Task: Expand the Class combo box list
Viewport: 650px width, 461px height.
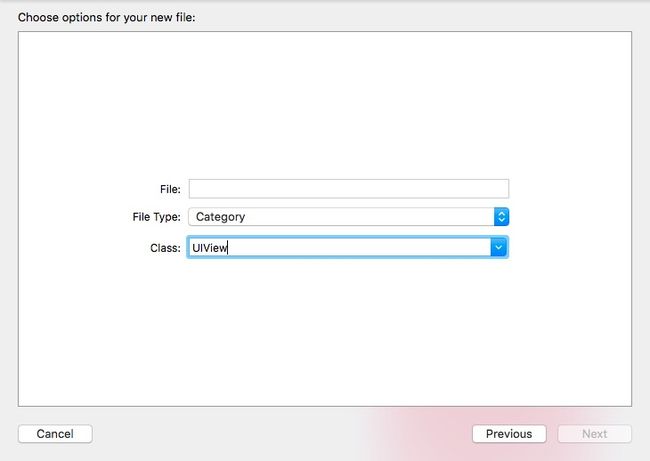Action: (499, 247)
